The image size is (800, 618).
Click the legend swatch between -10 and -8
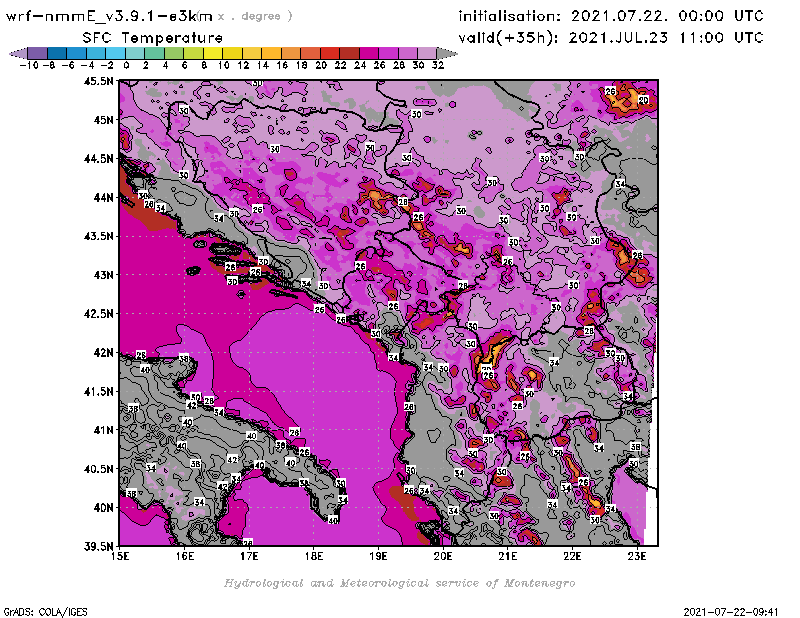click(38, 53)
